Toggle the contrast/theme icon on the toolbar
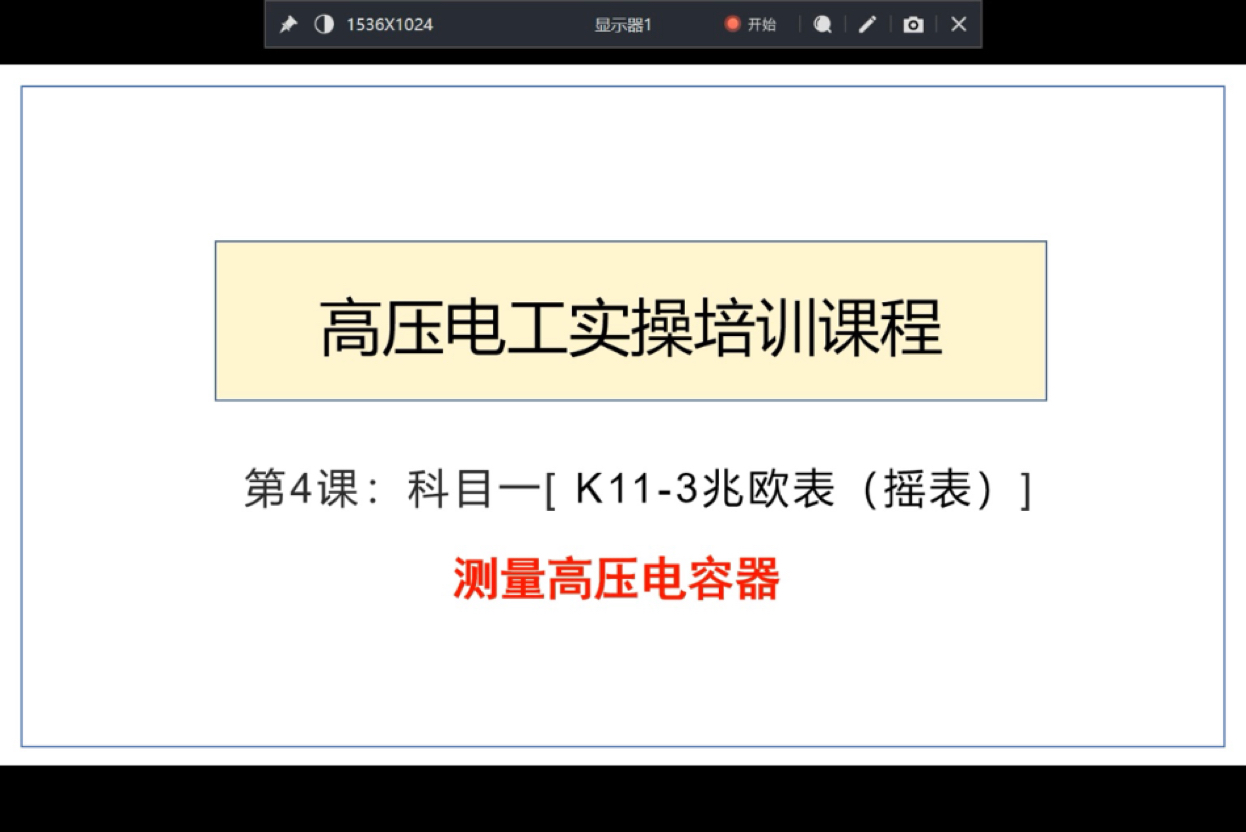This screenshot has width=1246, height=832. [x=322, y=24]
